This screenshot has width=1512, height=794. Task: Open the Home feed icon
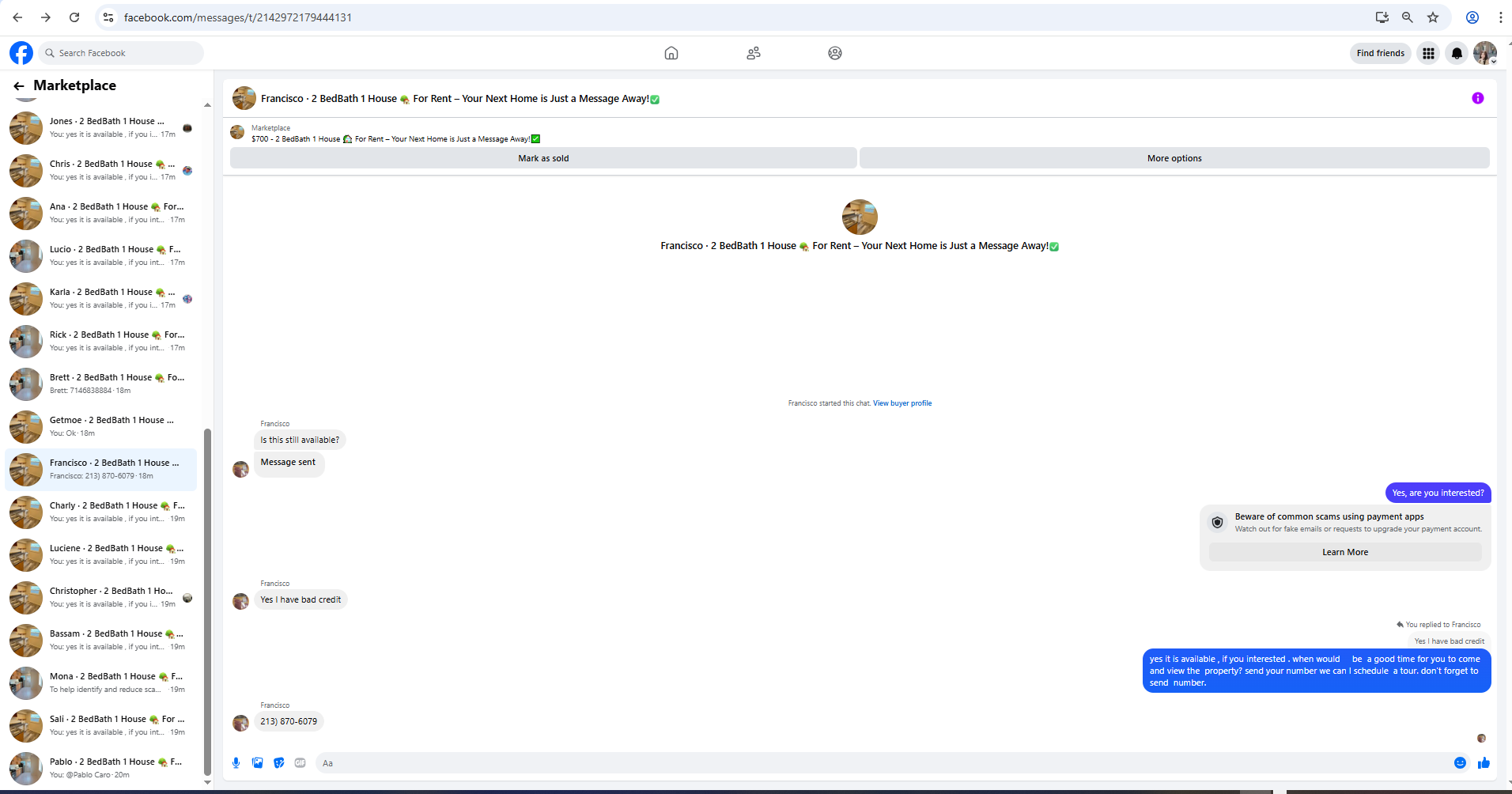point(671,53)
